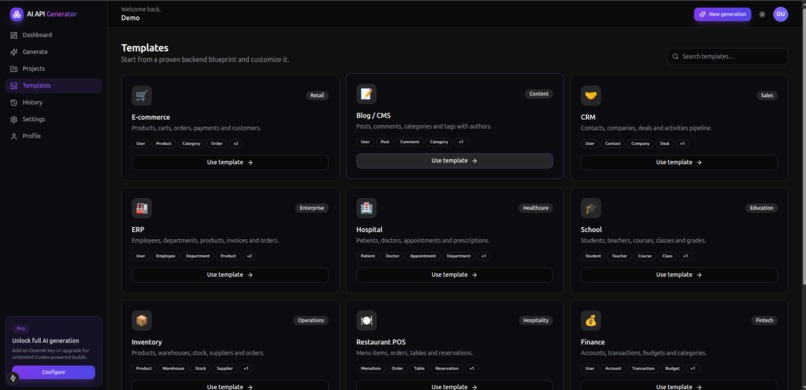Click the Fintech badge on Finance card

click(x=764, y=321)
